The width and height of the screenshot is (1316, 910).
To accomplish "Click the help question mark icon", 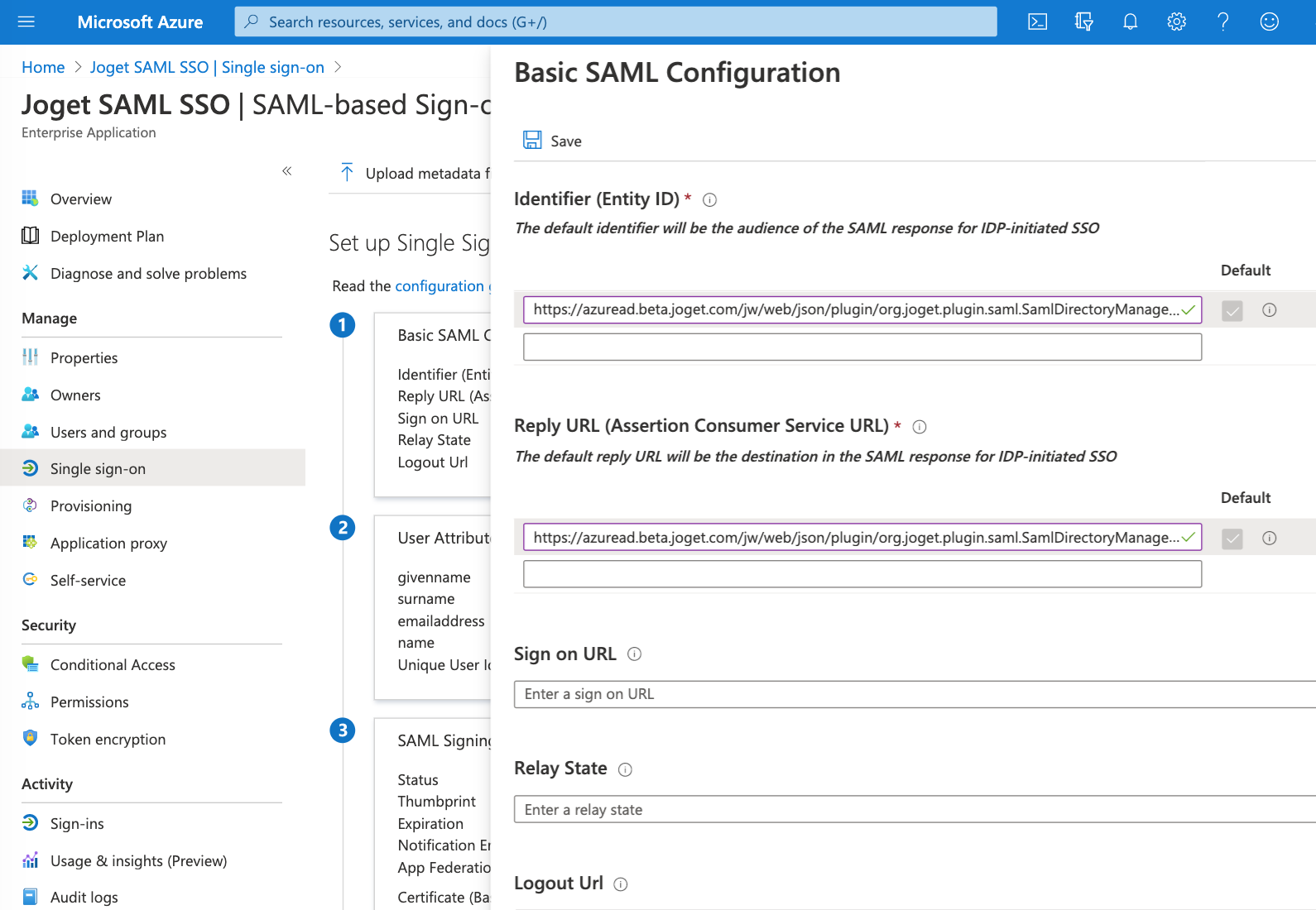I will coord(1222,22).
